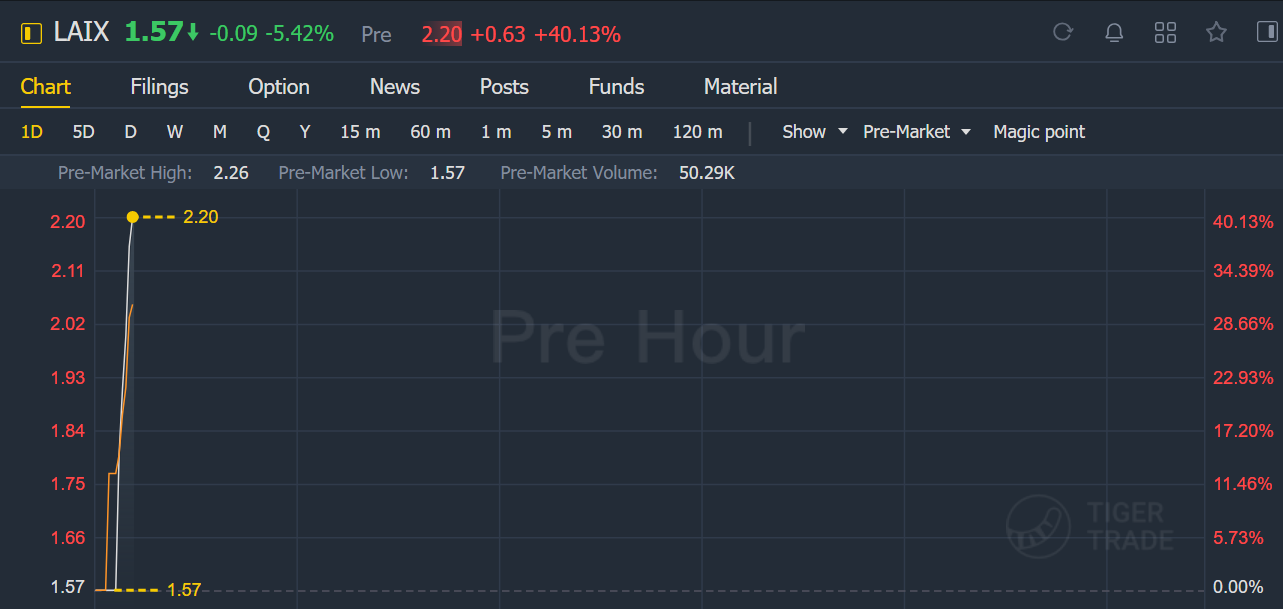Screen dimensions: 1283x609
Task: Open the Material tab
Action: 740,87
